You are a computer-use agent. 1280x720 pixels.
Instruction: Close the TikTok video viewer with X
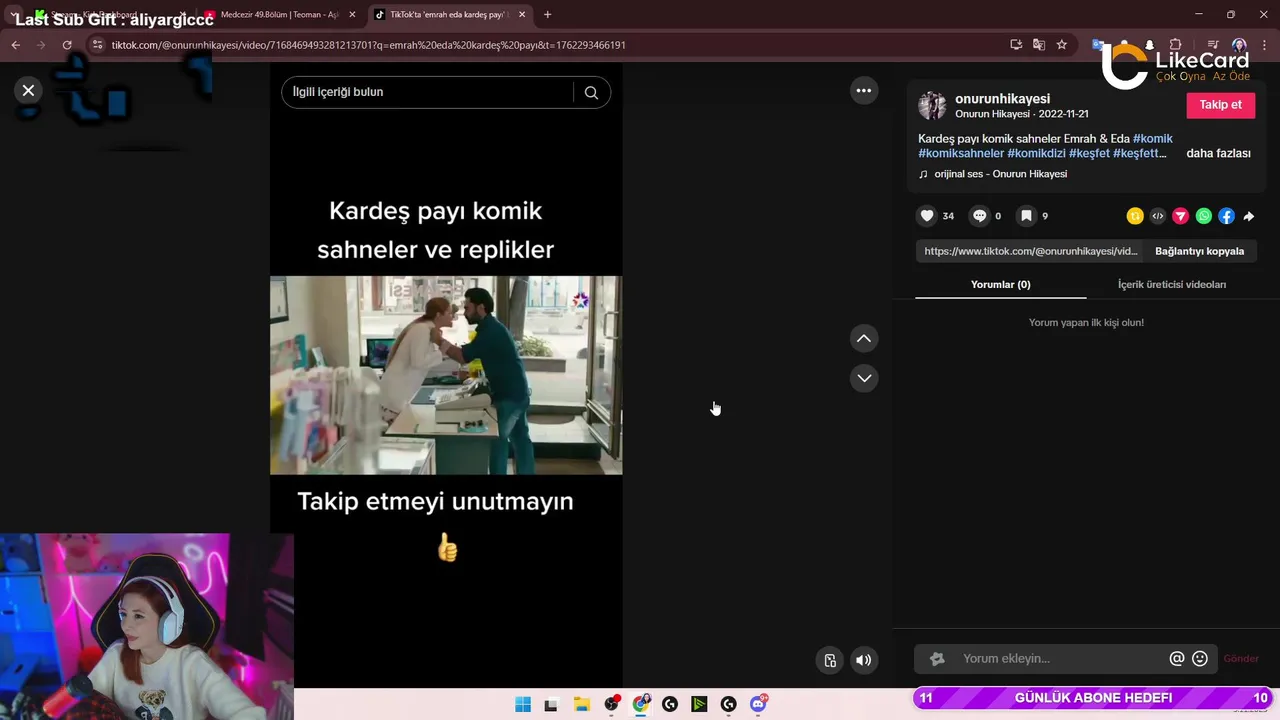(x=28, y=90)
